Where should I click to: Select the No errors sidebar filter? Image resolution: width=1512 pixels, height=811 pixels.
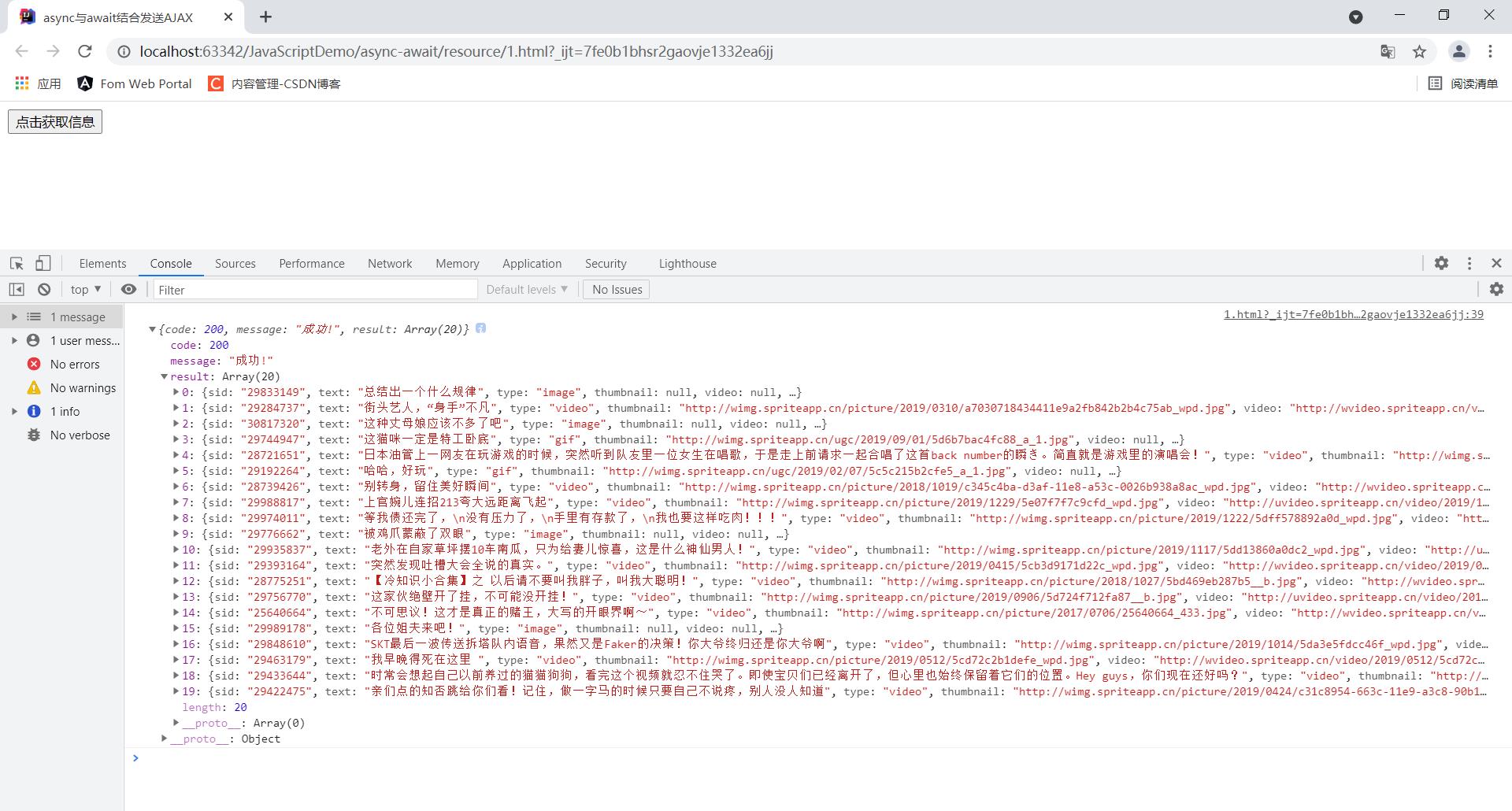62,364
